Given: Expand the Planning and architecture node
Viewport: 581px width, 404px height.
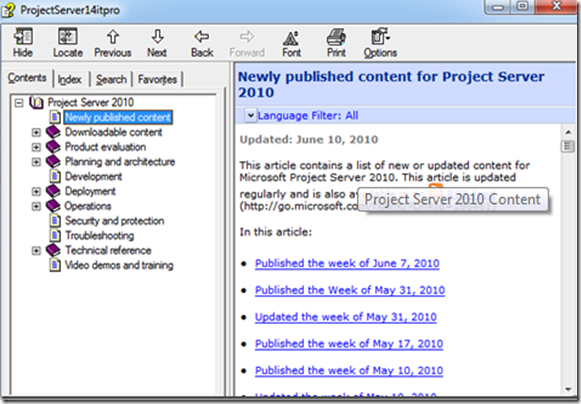Looking at the screenshot, I should click(36, 162).
